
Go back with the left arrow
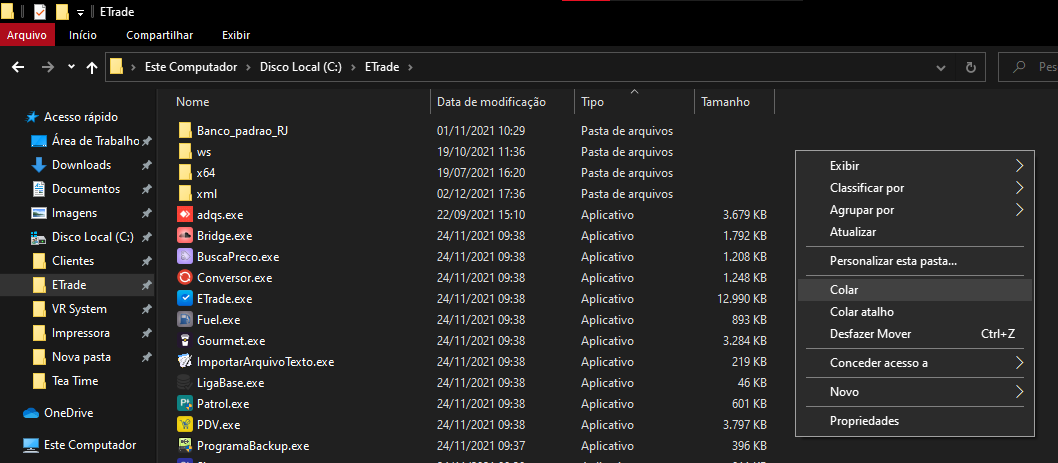(18, 67)
